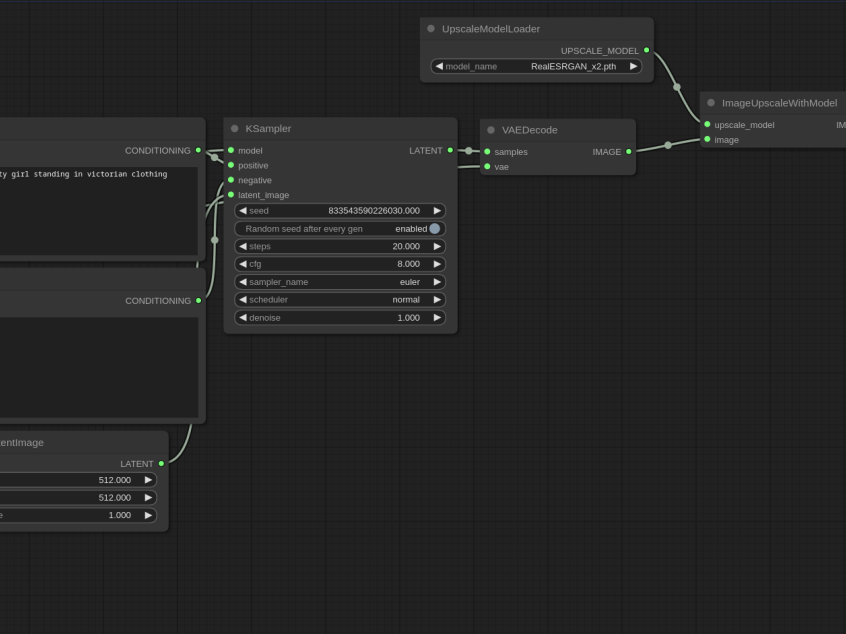Decrease steps using the left arrow

coord(243,246)
